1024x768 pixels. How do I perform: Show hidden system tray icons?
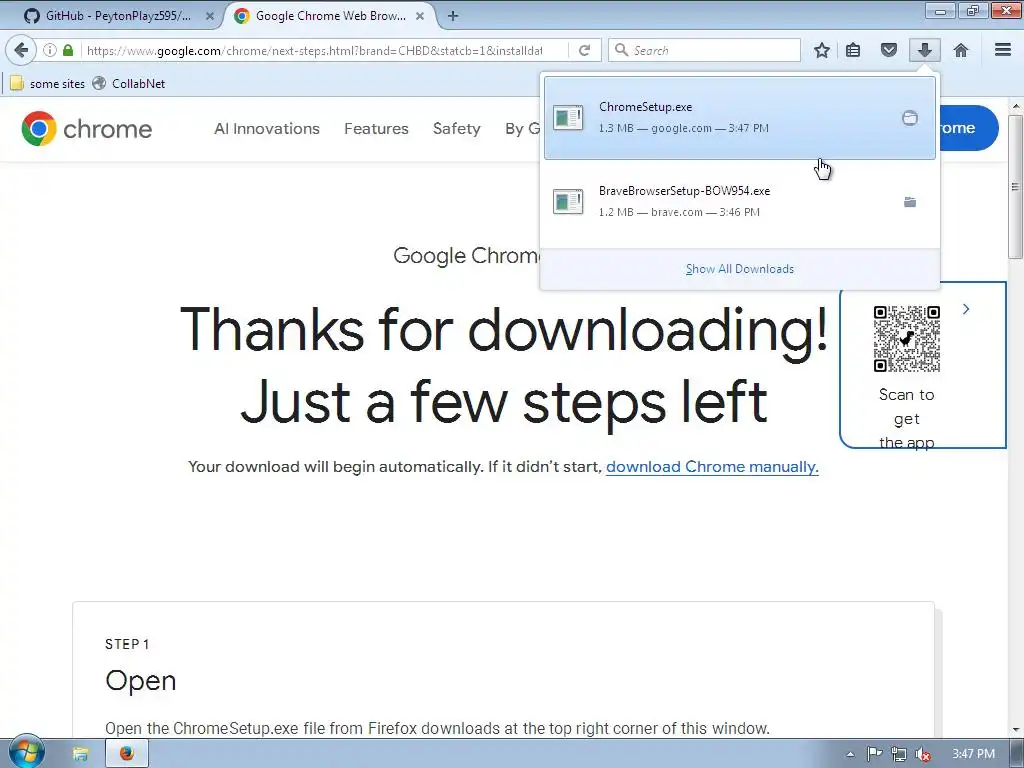pyautogui.click(x=850, y=754)
